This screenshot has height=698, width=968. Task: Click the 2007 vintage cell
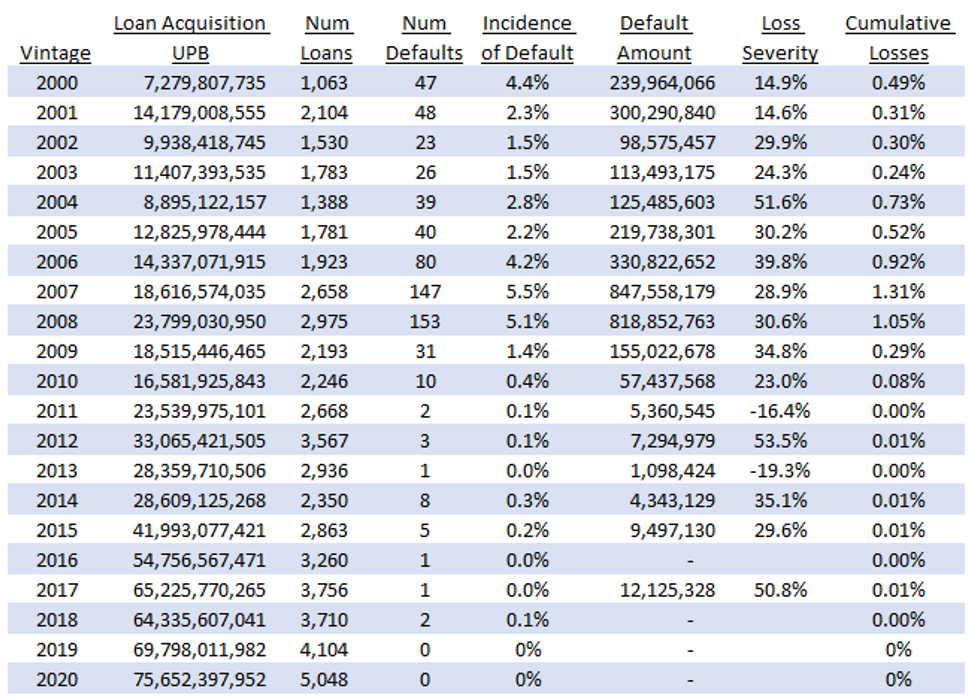tap(55, 292)
